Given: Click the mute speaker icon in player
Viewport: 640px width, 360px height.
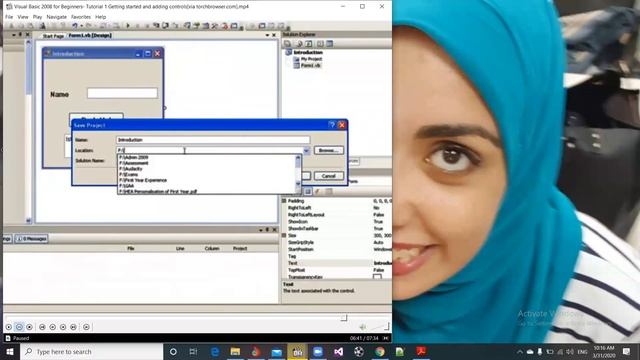Looking at the screenshot, I should pyautogui.click(x=362, y=327).
